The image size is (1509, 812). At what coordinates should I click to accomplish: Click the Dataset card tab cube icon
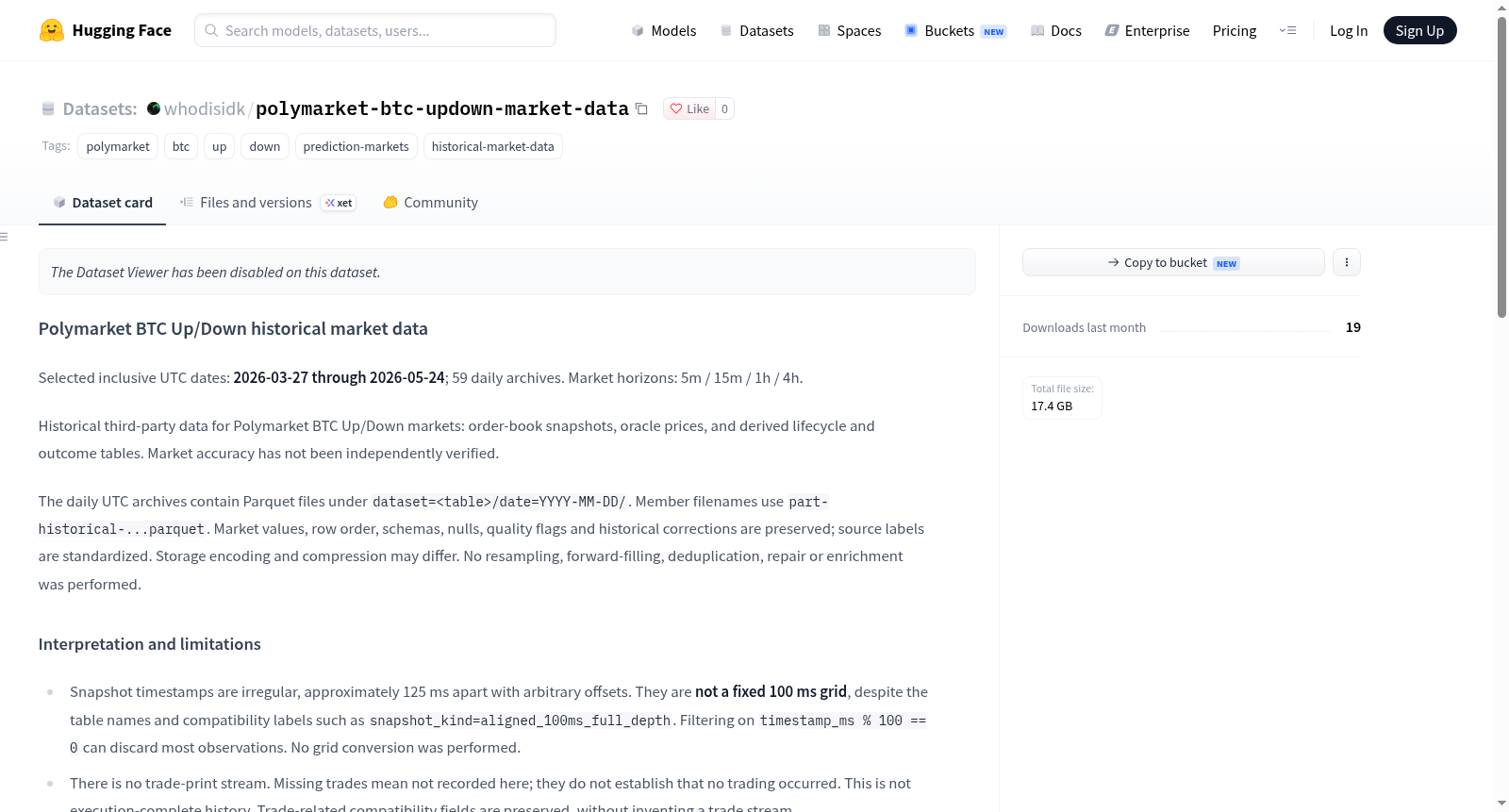tap(59, 202)
